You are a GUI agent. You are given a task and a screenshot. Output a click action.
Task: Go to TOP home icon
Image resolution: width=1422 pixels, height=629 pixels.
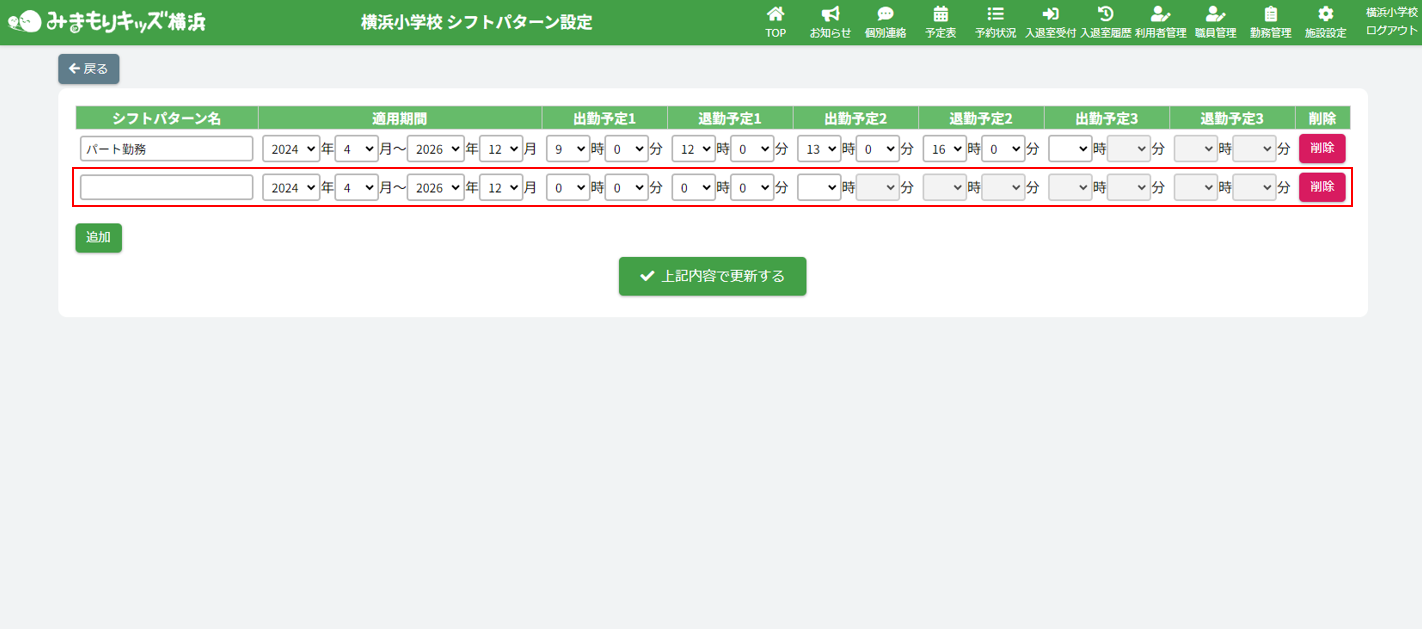tap(775, 14)
